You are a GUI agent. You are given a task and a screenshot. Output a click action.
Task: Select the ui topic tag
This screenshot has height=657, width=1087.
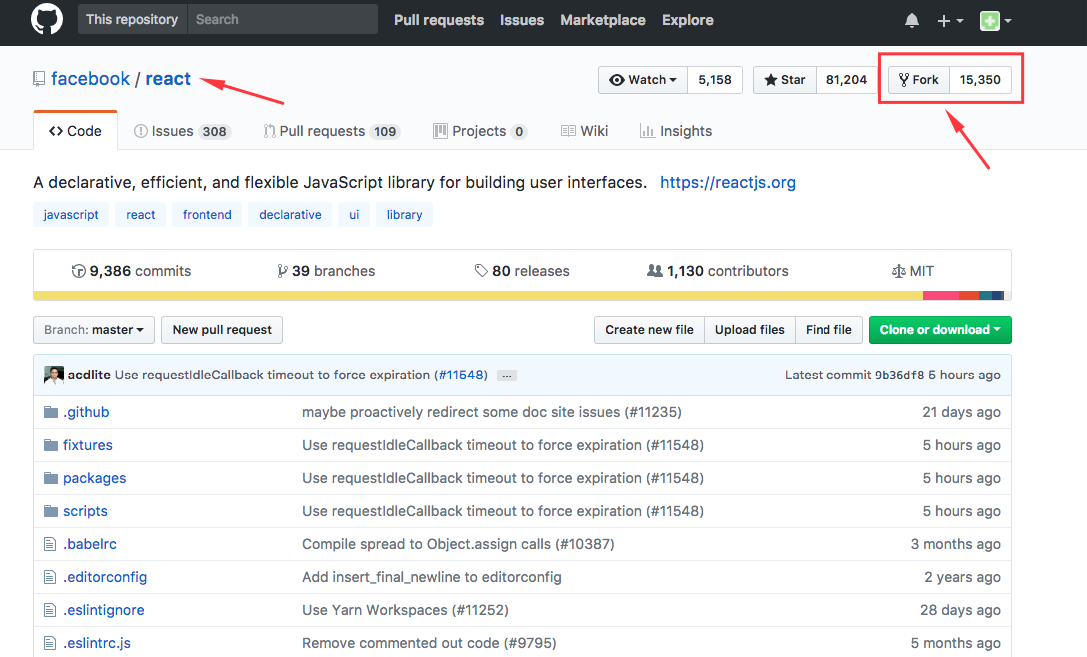(x=354, y=215)
